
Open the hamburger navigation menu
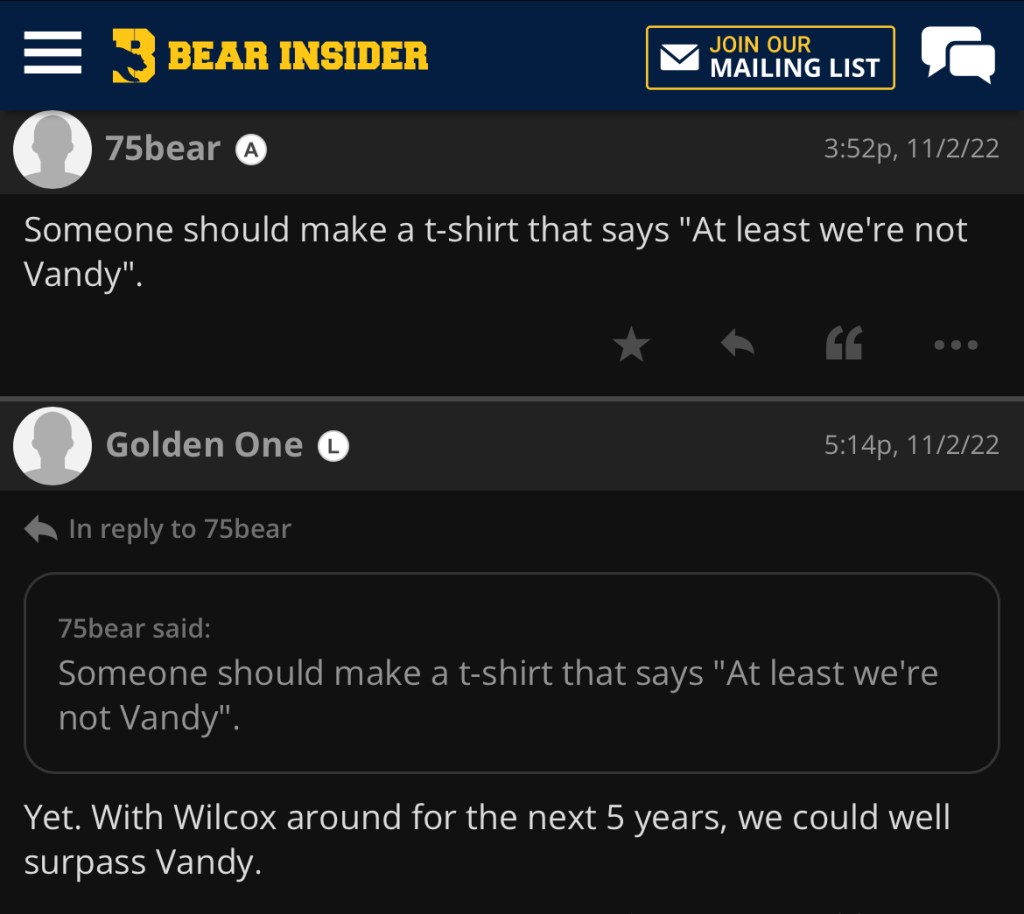tap(52, 54)
